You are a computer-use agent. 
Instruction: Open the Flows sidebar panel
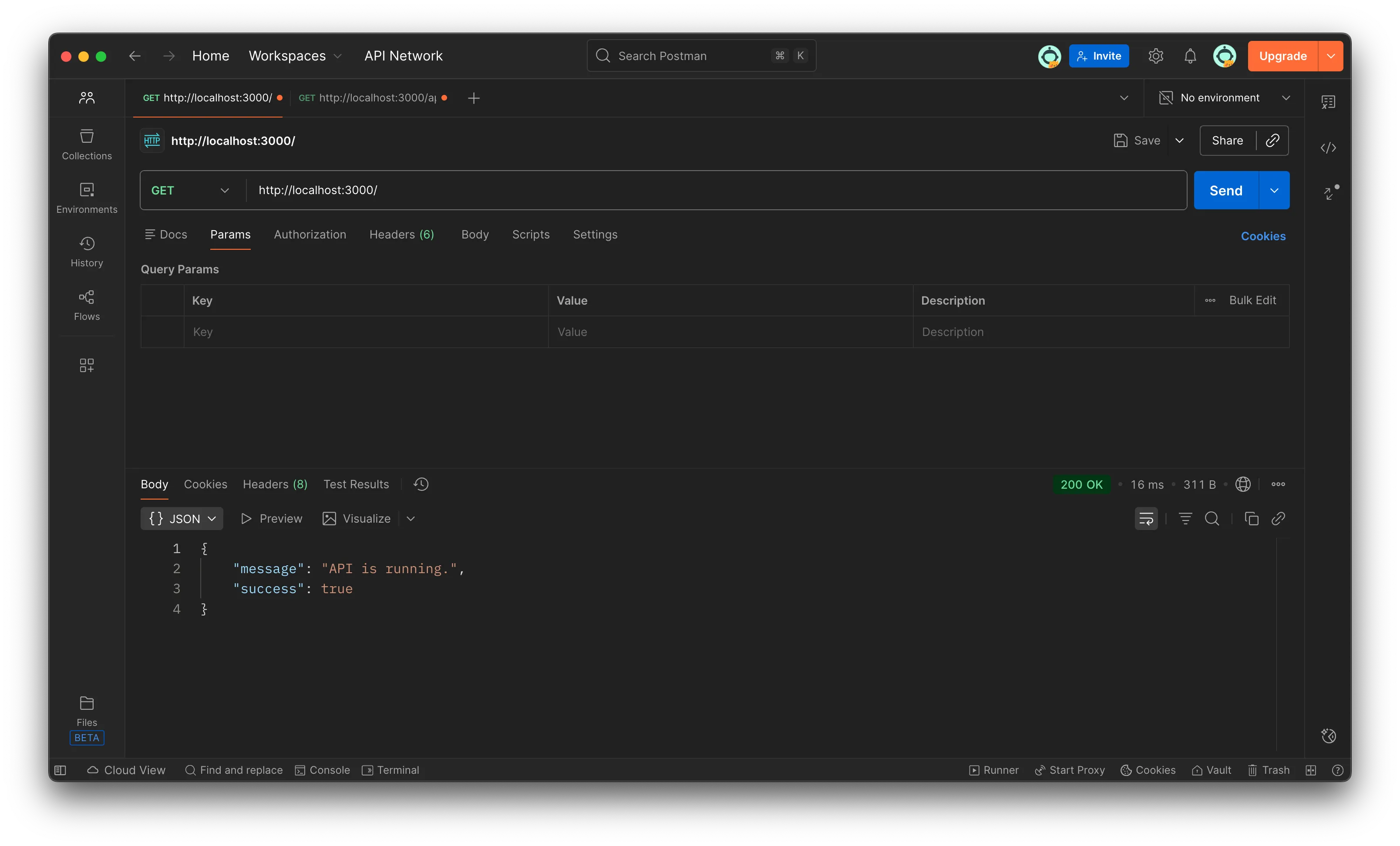click(86, 305)
